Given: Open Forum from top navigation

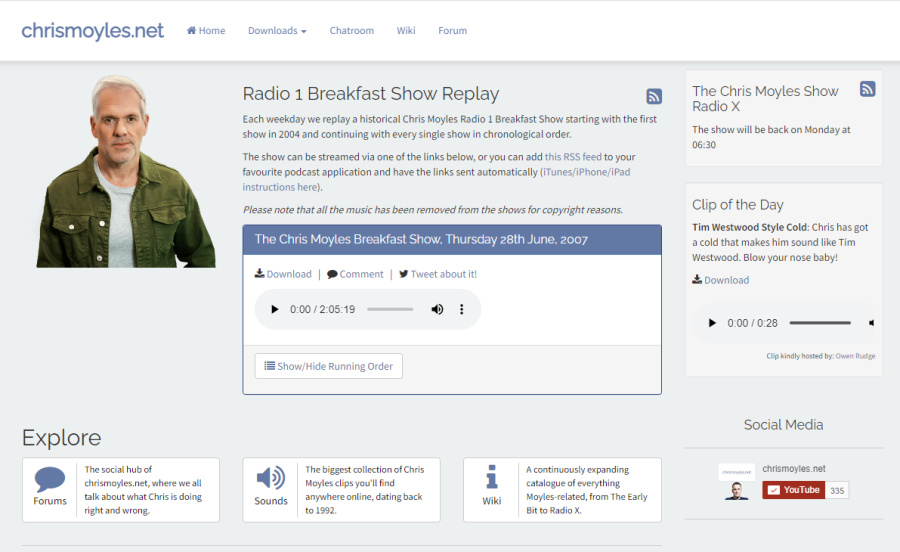Looking at the screenshot, I should 452,31.
